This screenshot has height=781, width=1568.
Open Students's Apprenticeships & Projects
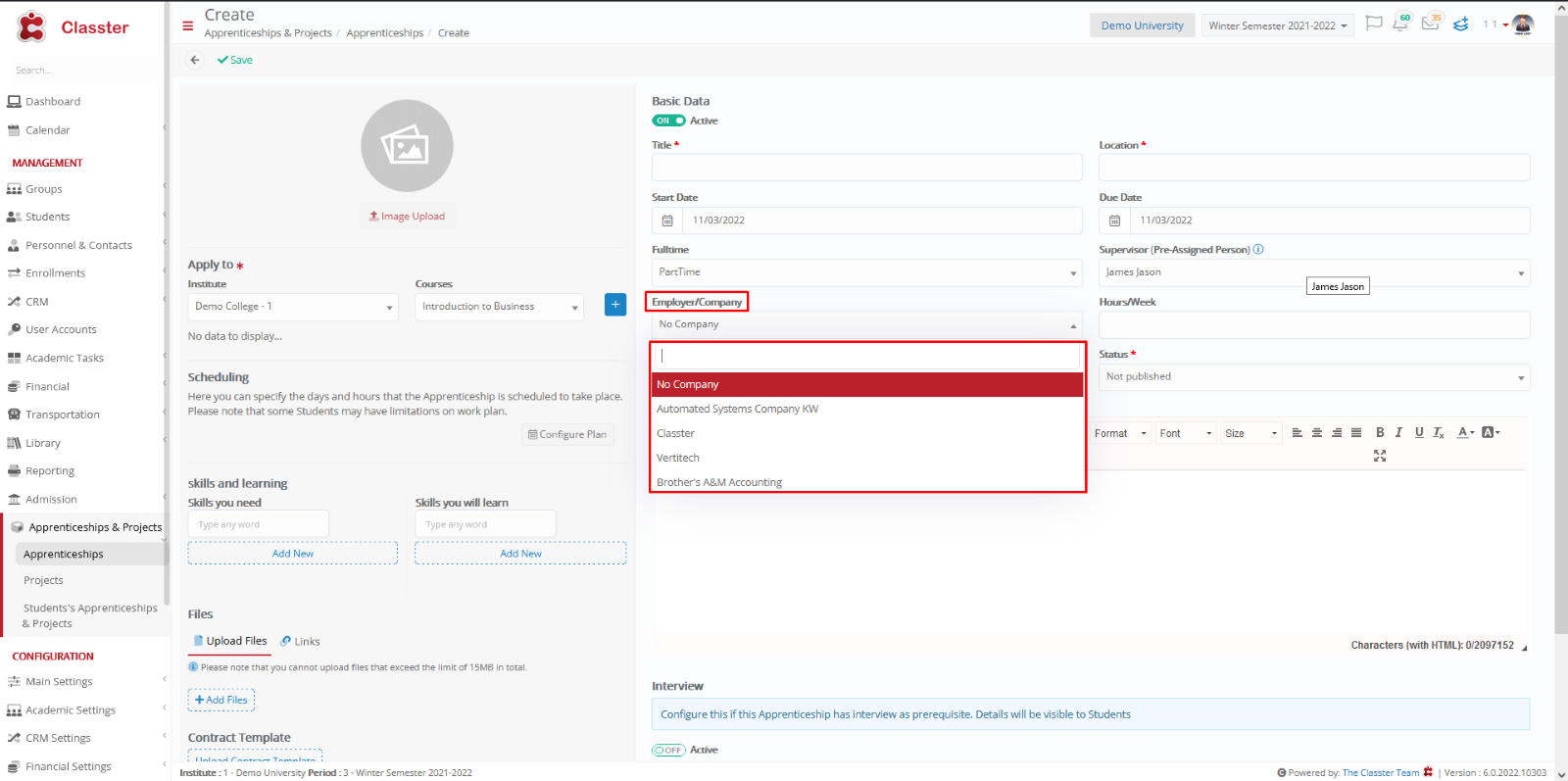[90, 615]
